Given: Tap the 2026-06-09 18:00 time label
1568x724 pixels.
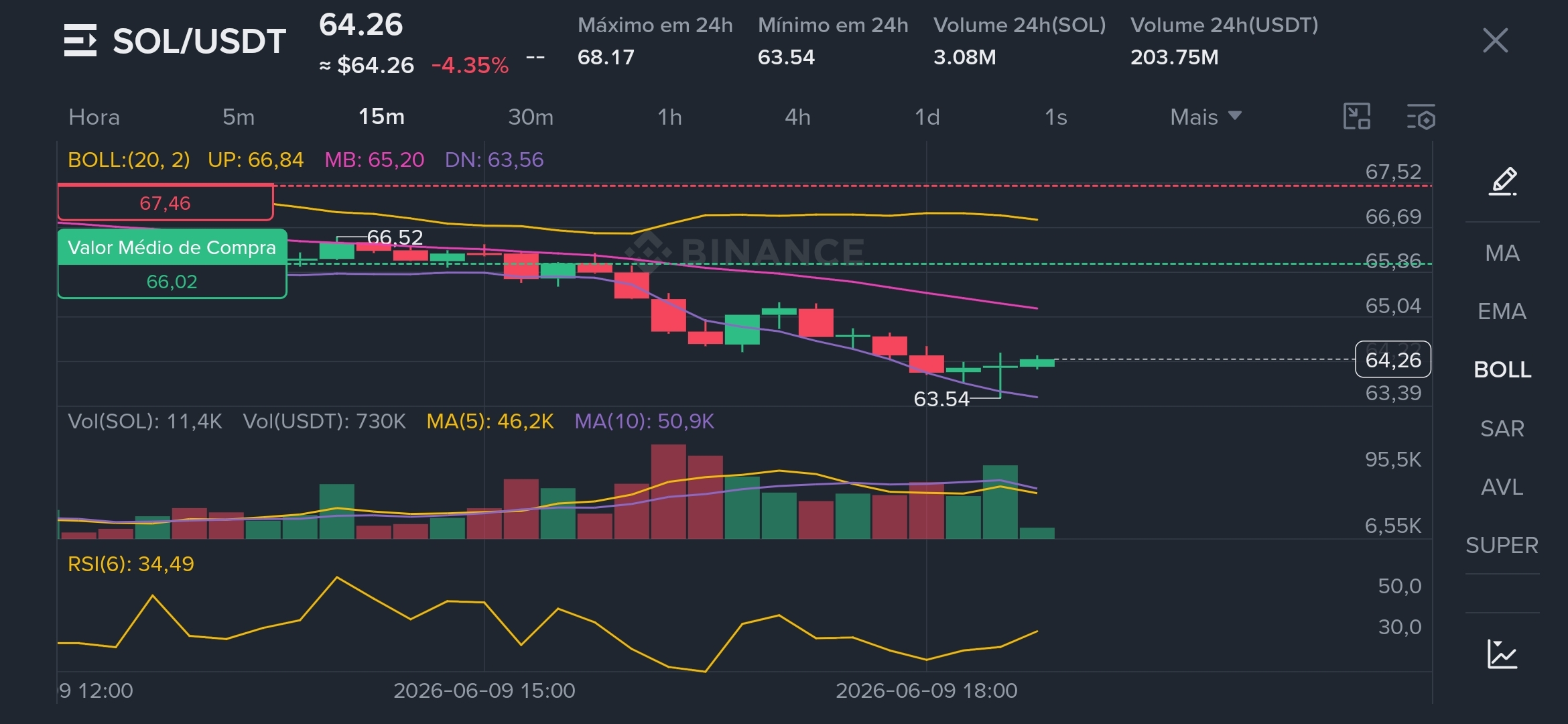Looking at the screenshot, I should click(927, 690).
